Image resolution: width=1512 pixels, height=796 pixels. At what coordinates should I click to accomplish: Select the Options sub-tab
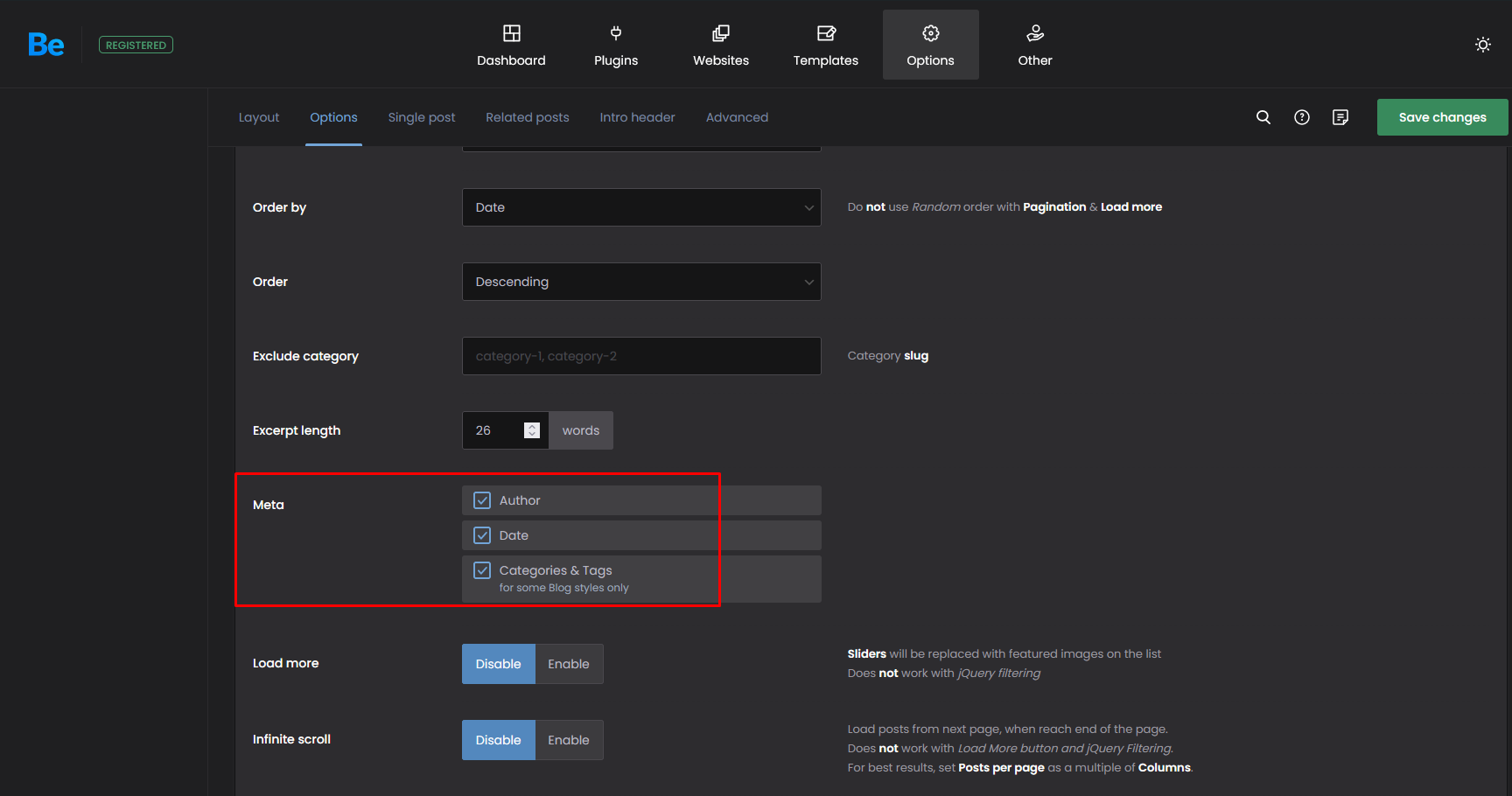tap(333, 117)
